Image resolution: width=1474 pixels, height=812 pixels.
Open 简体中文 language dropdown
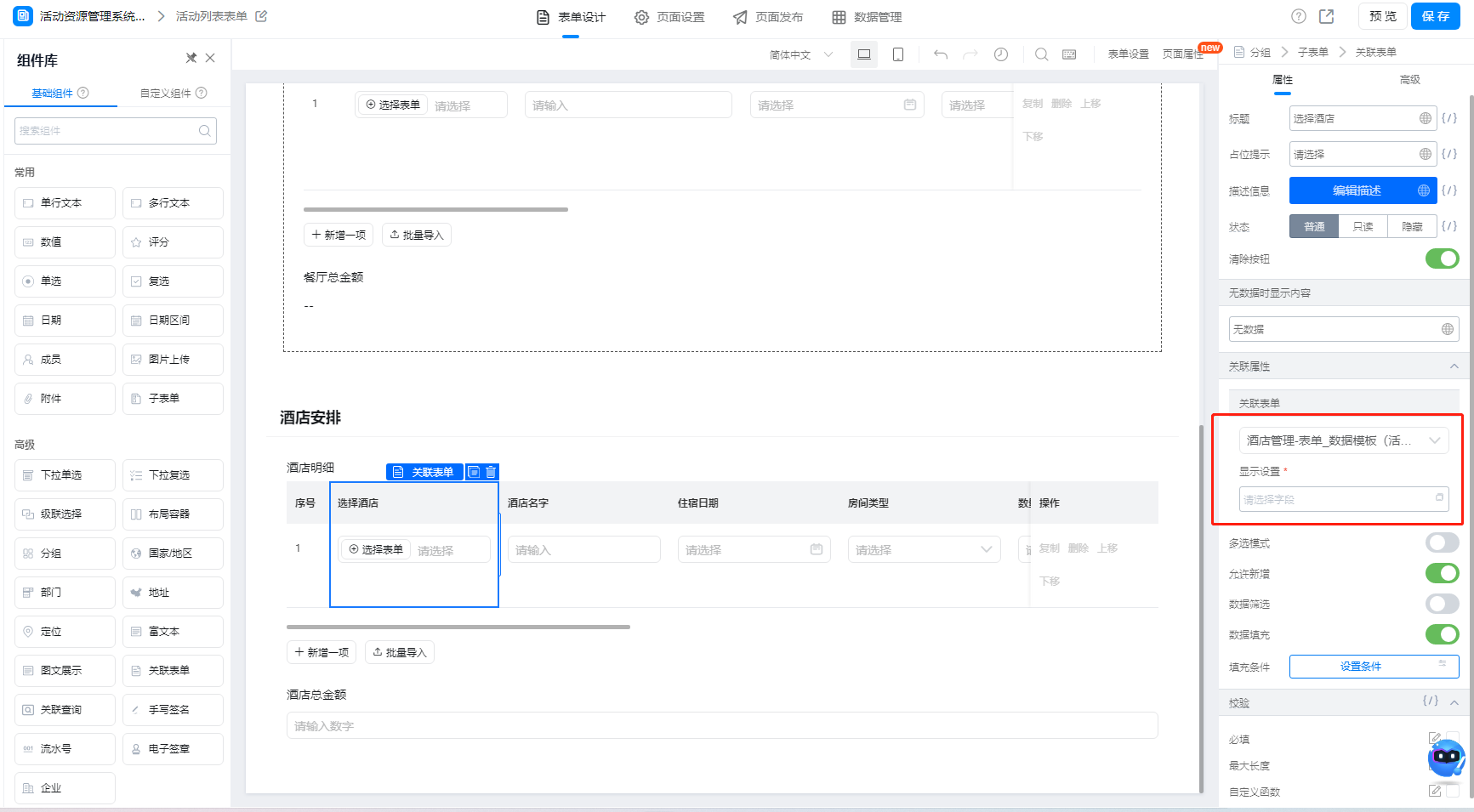tap(801, 54)
